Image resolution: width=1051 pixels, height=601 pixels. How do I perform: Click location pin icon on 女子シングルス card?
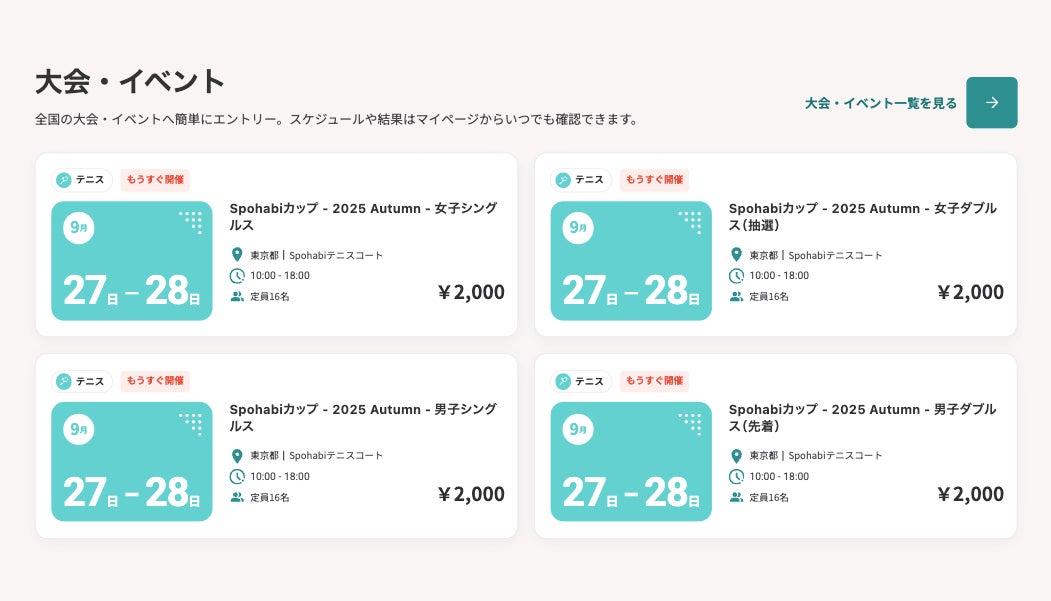pos(237,255)
